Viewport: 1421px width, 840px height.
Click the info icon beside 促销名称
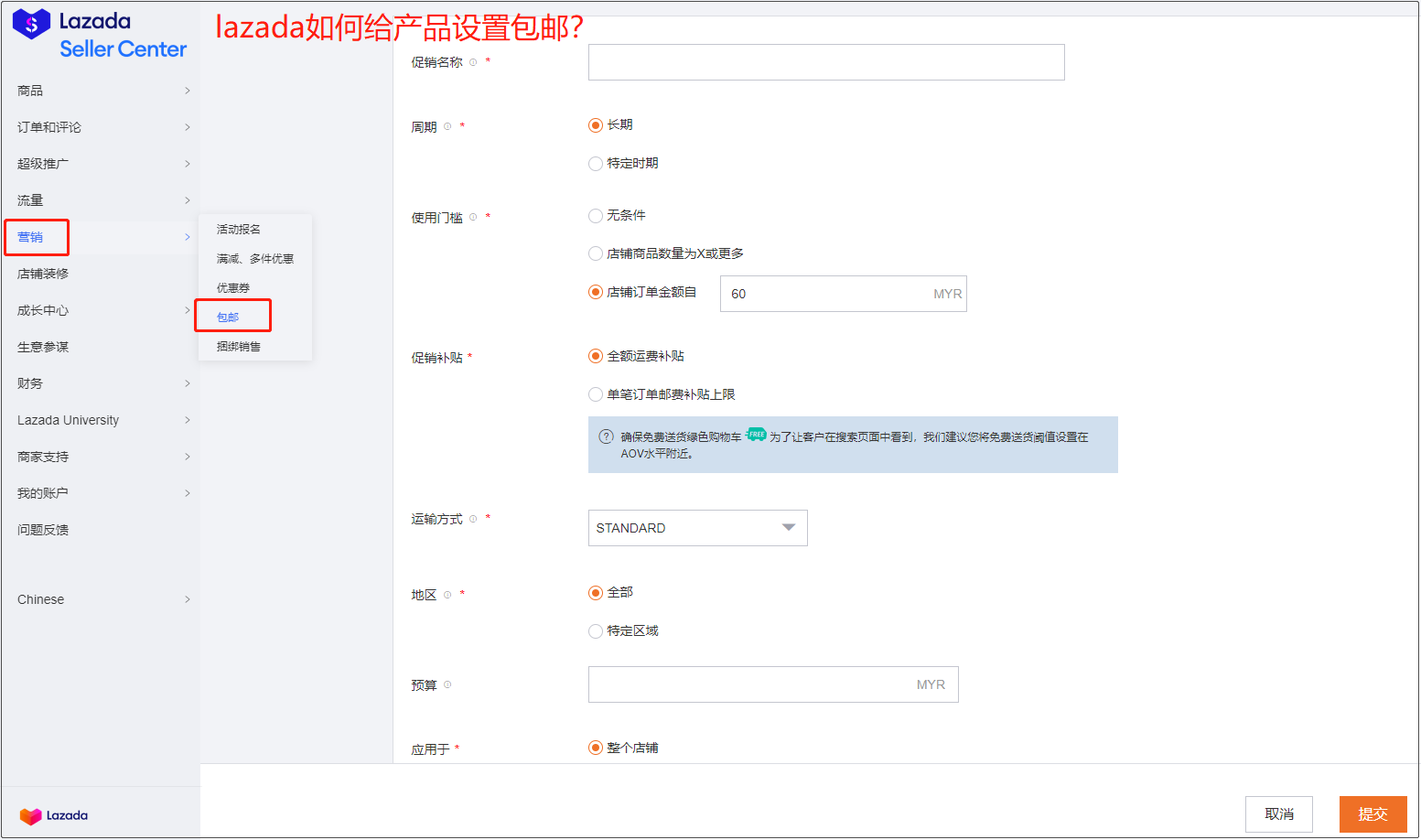click(x=473, y=62)
